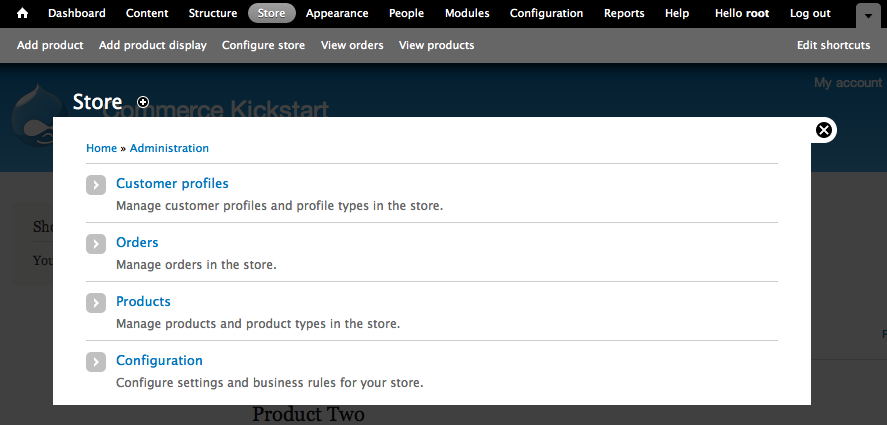Viewport: 887px width, 425px height.
Task: Close the Store overlay with X icon
Action: pyautogui.click(x=824, y=130)
